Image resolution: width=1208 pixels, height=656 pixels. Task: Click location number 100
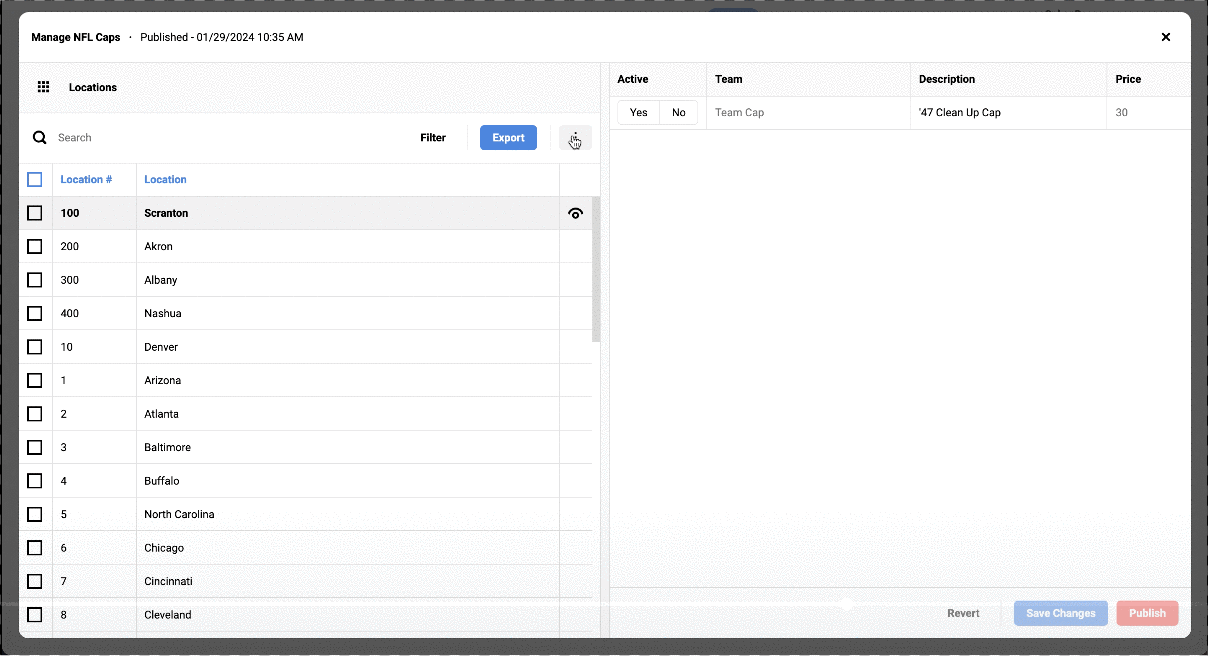[70, 213]
